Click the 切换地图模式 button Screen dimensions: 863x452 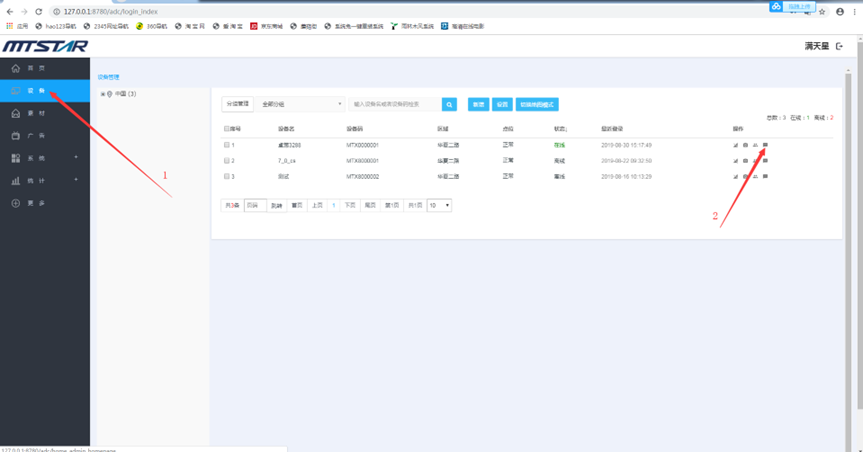[x=537, y=104]
